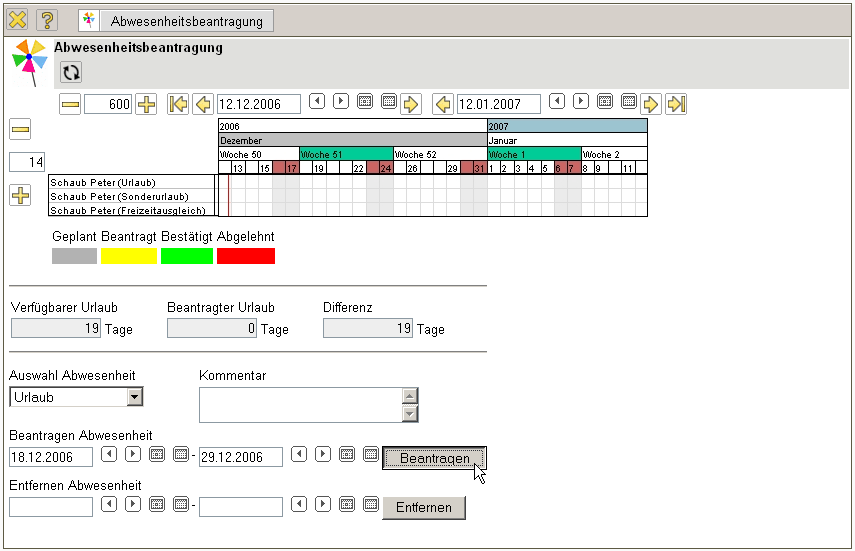Click the help question mark icon
This screenshot has width=855, height=551.
click(x=47, y=20)
